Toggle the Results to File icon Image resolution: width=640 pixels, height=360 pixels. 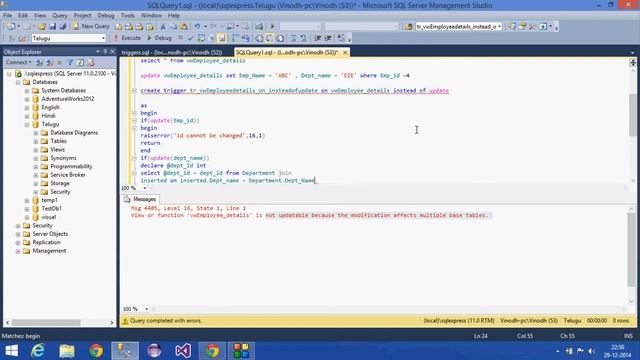pos(280,38)
